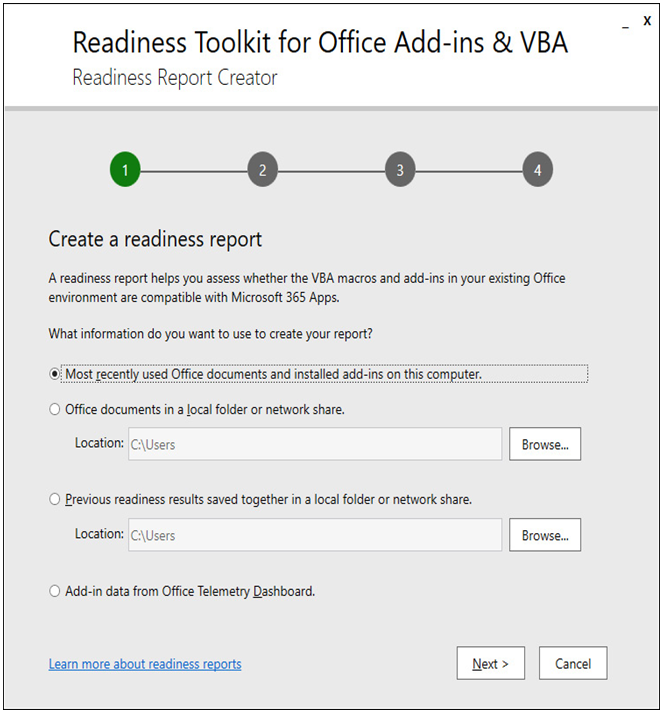This screenshot has height=713, width=664.
Task: Click the Readiness Report Creator subtitle
Action: pos(175,78)
